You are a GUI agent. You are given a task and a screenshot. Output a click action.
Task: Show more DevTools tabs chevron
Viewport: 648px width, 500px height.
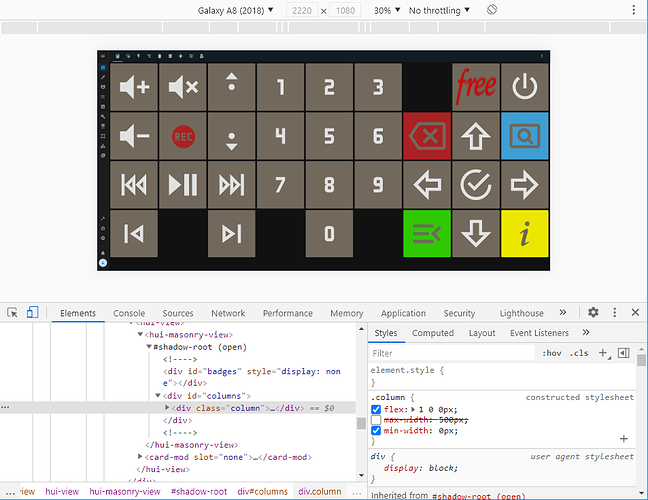[x=562, y=312]
